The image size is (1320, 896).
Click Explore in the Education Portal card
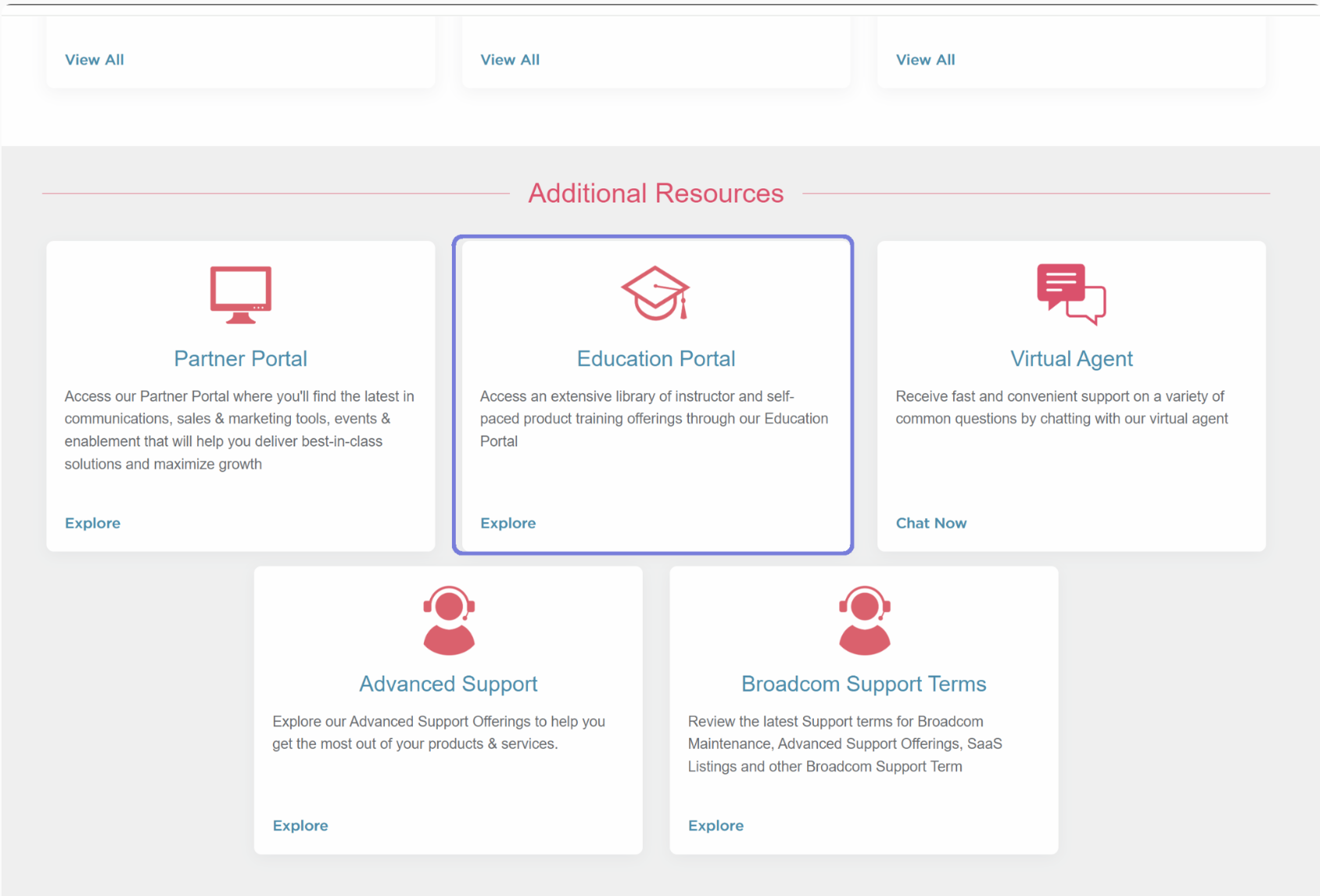(508, 523)
